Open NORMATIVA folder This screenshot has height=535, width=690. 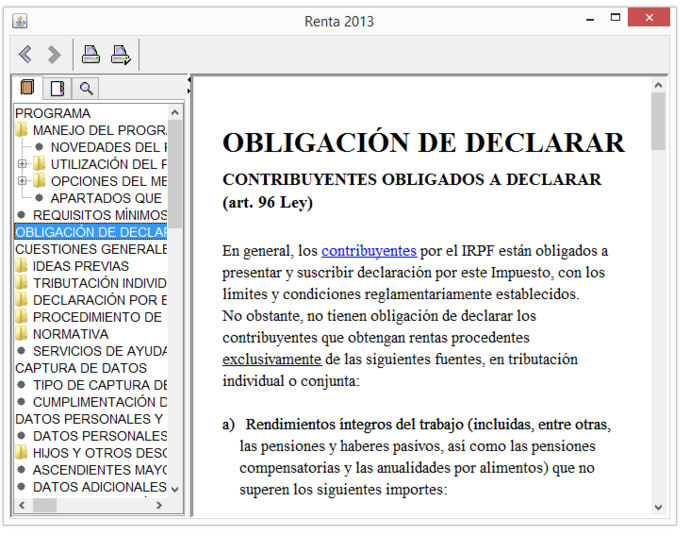62,334
